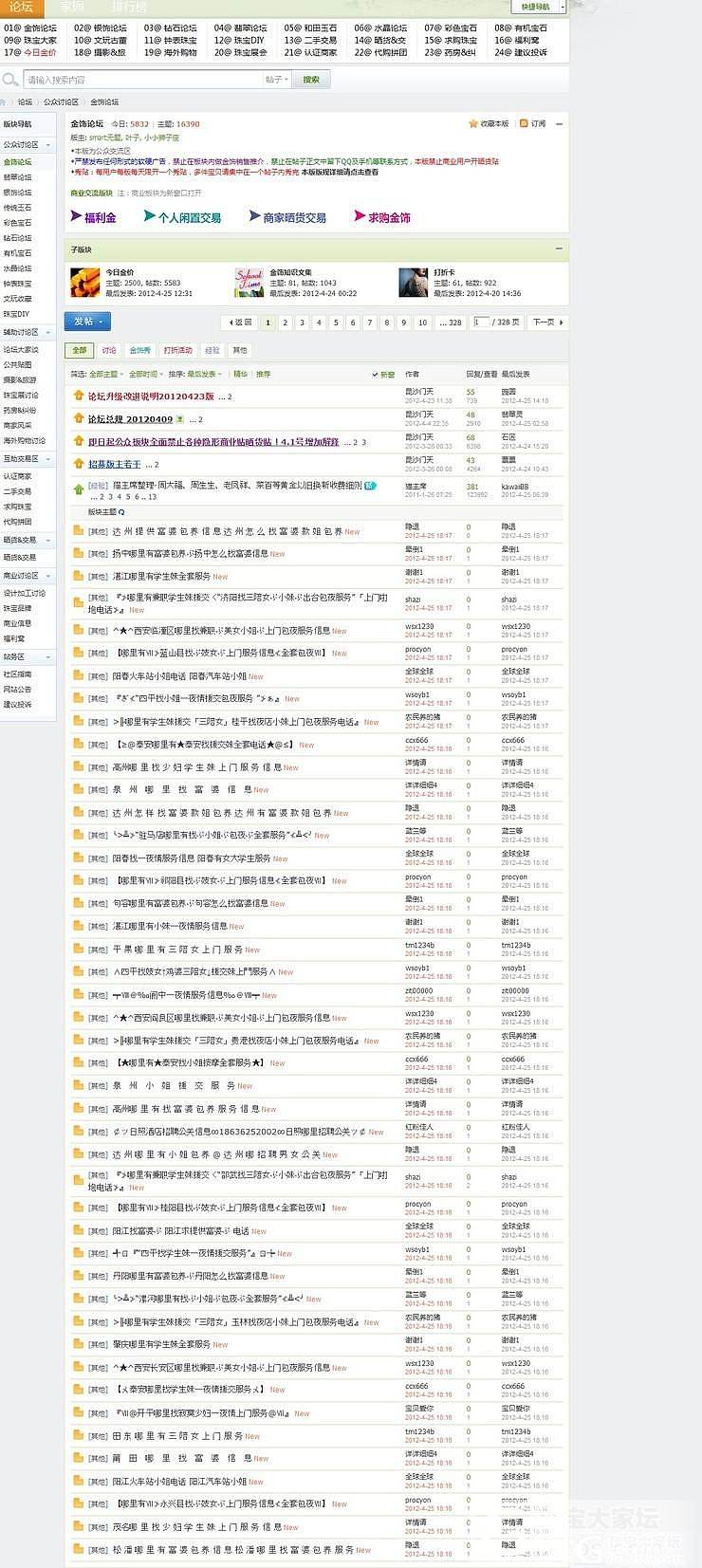This screenshot has height=1568, width=702.
Task: Focus the 请输入搜索内容 search input field
Action: pos(142,80)
